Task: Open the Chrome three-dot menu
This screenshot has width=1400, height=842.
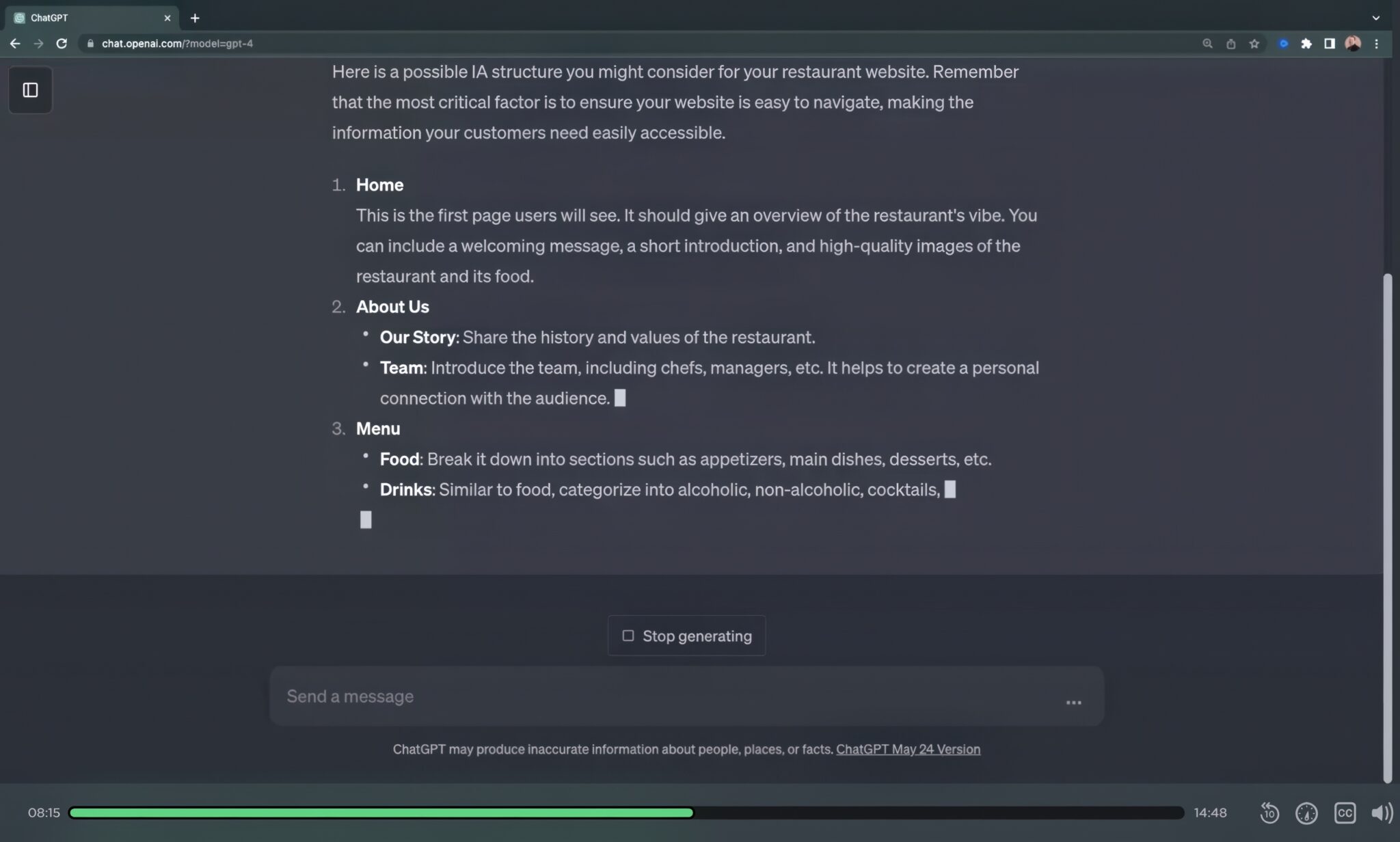Action: tap(1377, 43)
